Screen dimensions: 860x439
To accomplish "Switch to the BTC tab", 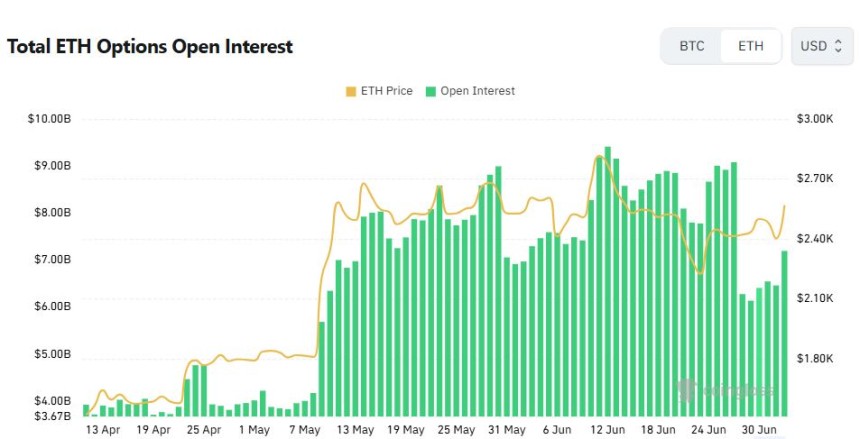I will pos(692,46).
